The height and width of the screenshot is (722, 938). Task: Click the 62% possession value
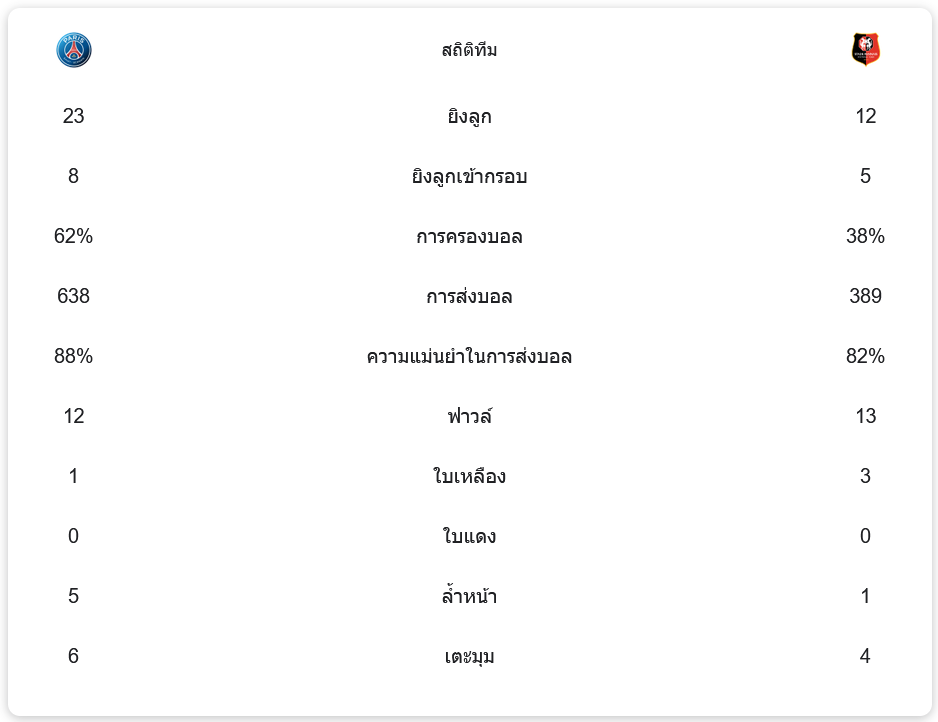pyautogui.click(x=74, y=236)
